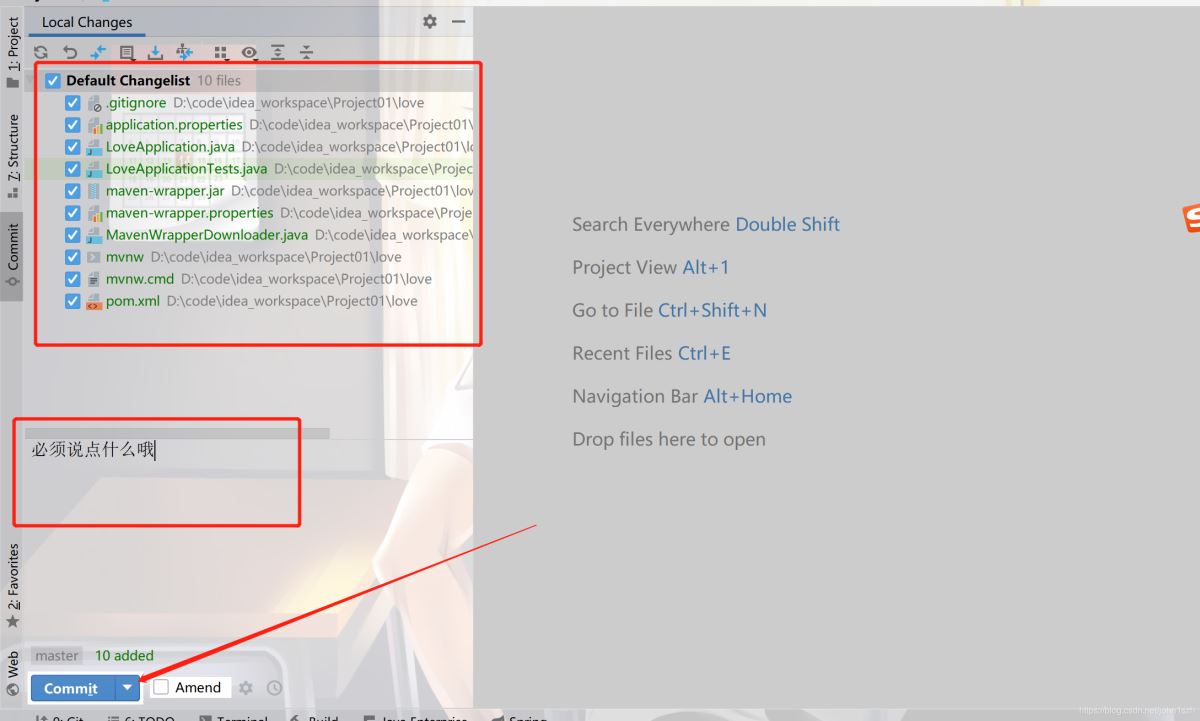The image size is (1200, 721).
Task: Open the Web side tab
Action: tap(12, 672)
